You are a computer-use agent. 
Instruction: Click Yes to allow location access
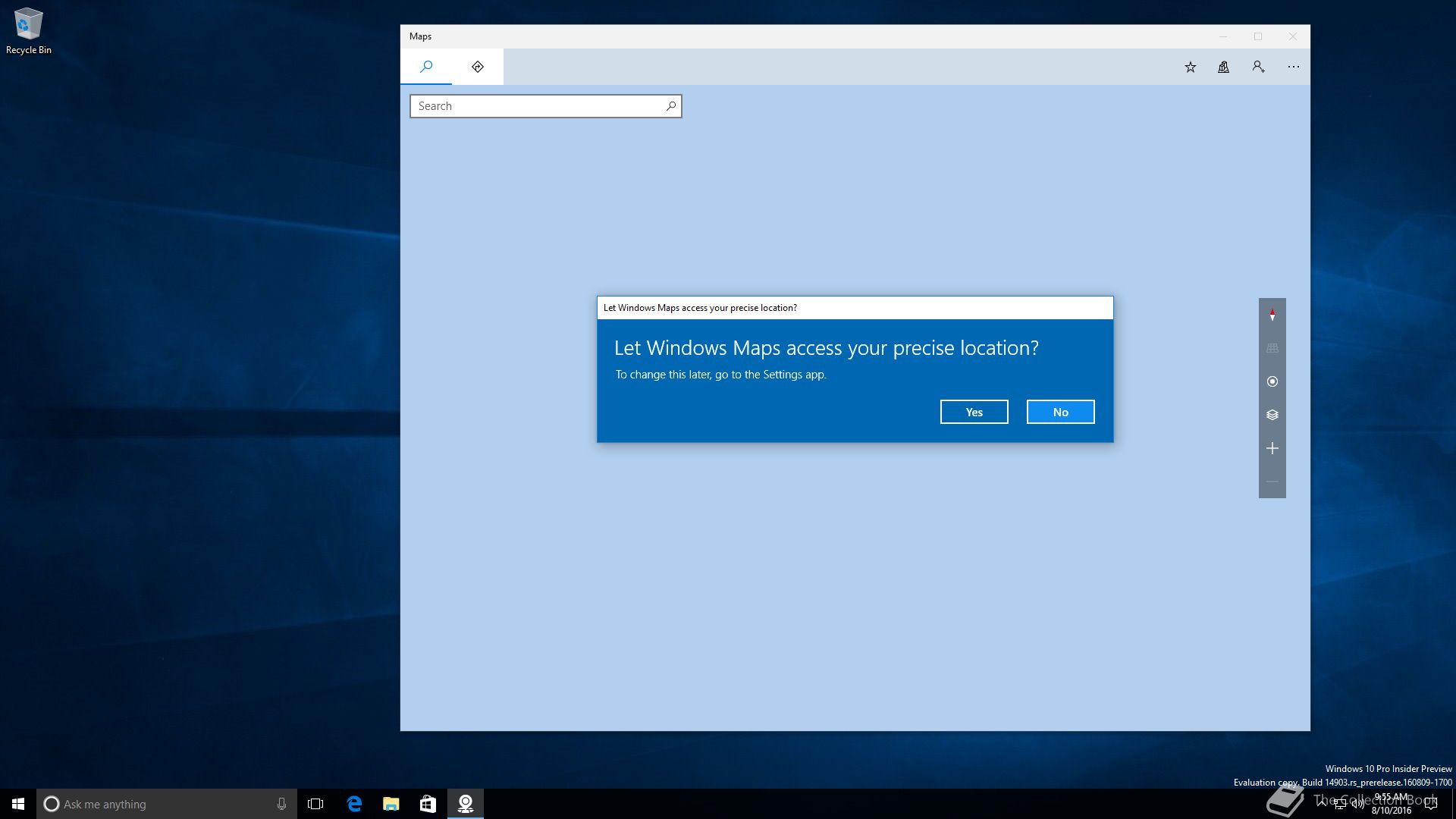click(x=974, y=412)
